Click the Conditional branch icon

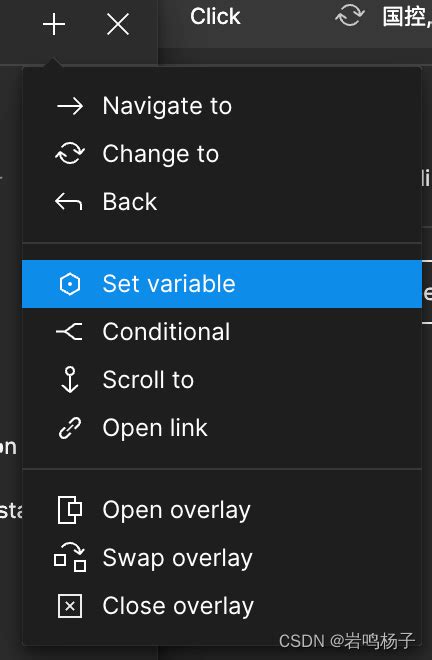click(x=69, y=332)
